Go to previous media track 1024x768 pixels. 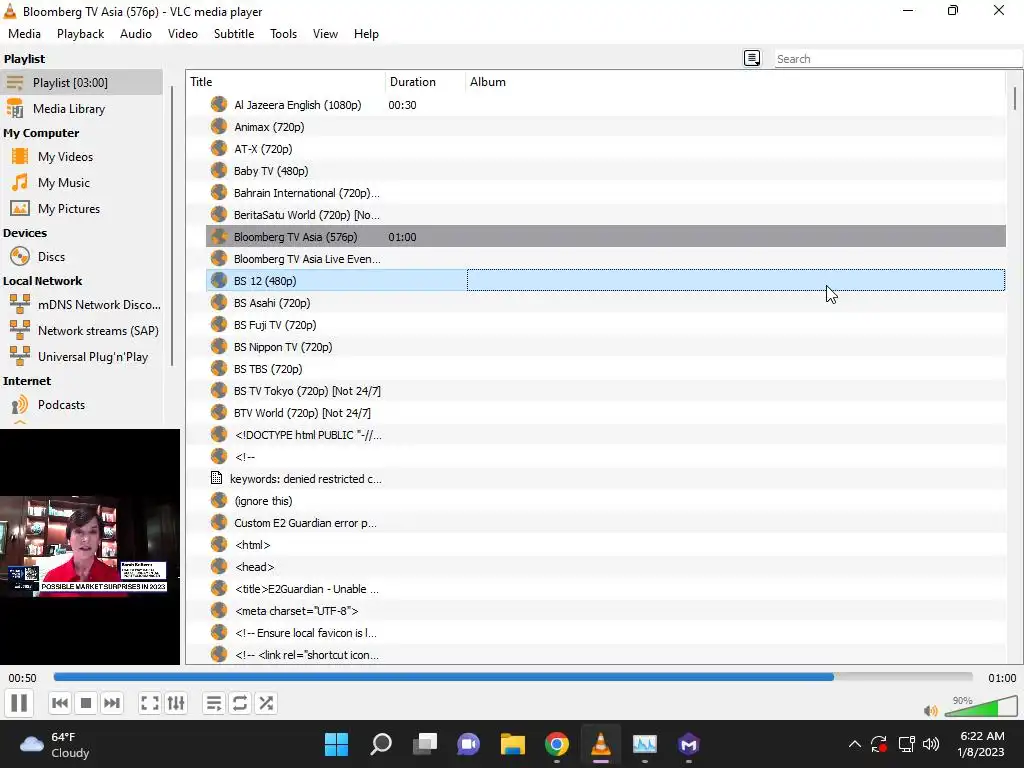(59, 703)
